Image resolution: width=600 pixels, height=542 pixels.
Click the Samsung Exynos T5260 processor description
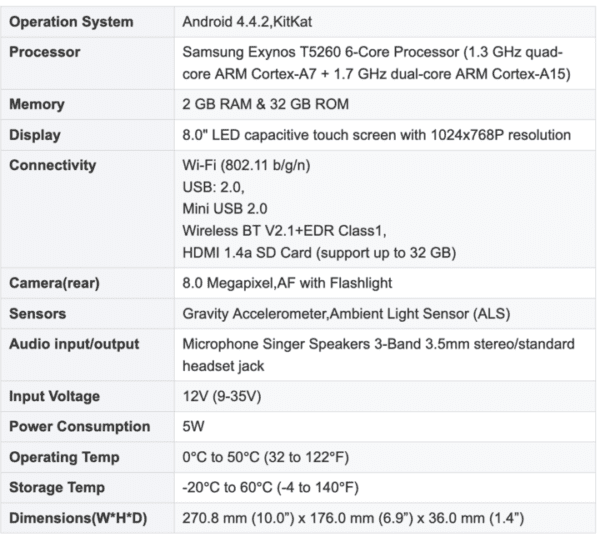(371, 61)
